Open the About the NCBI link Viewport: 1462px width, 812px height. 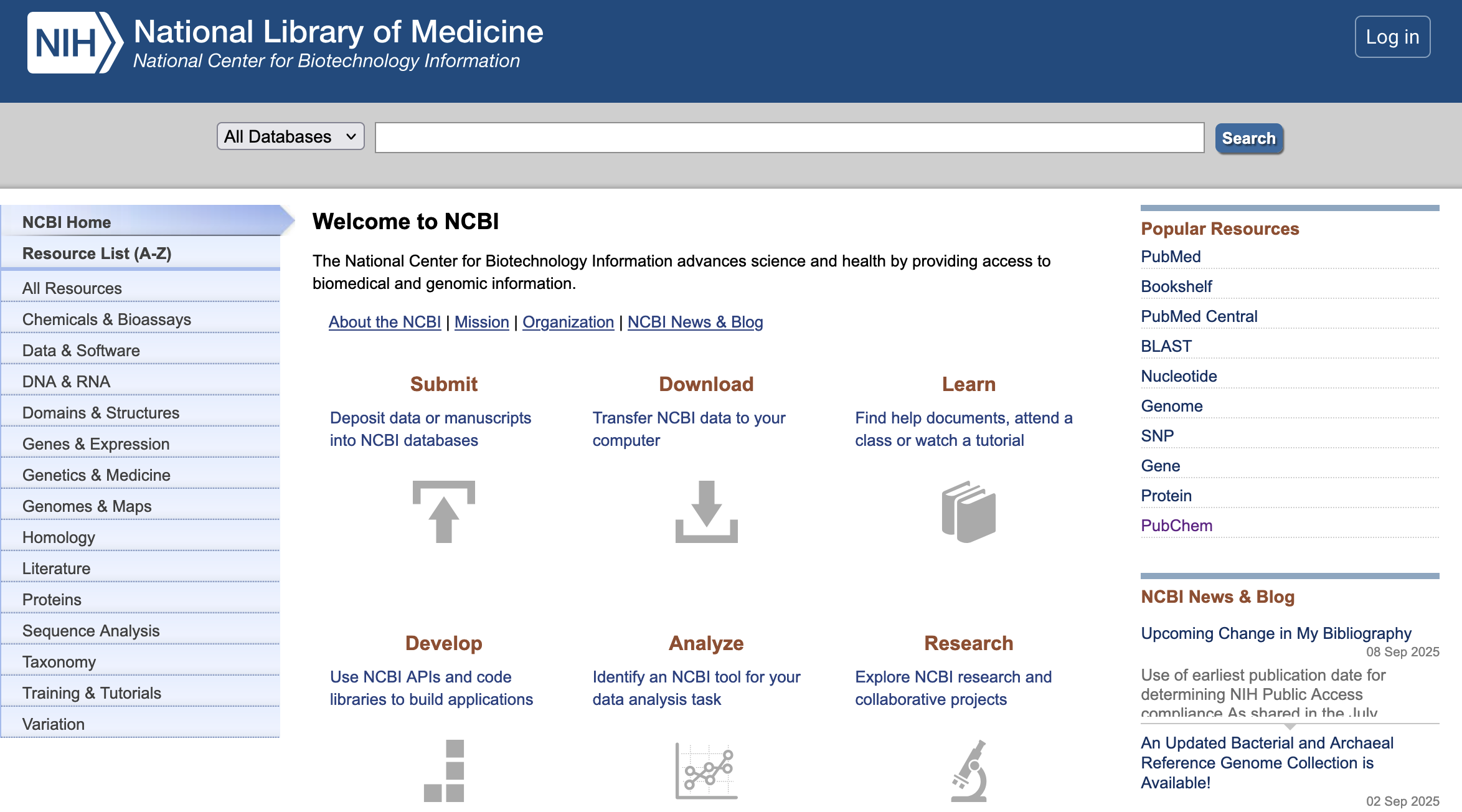coord(385,322)
